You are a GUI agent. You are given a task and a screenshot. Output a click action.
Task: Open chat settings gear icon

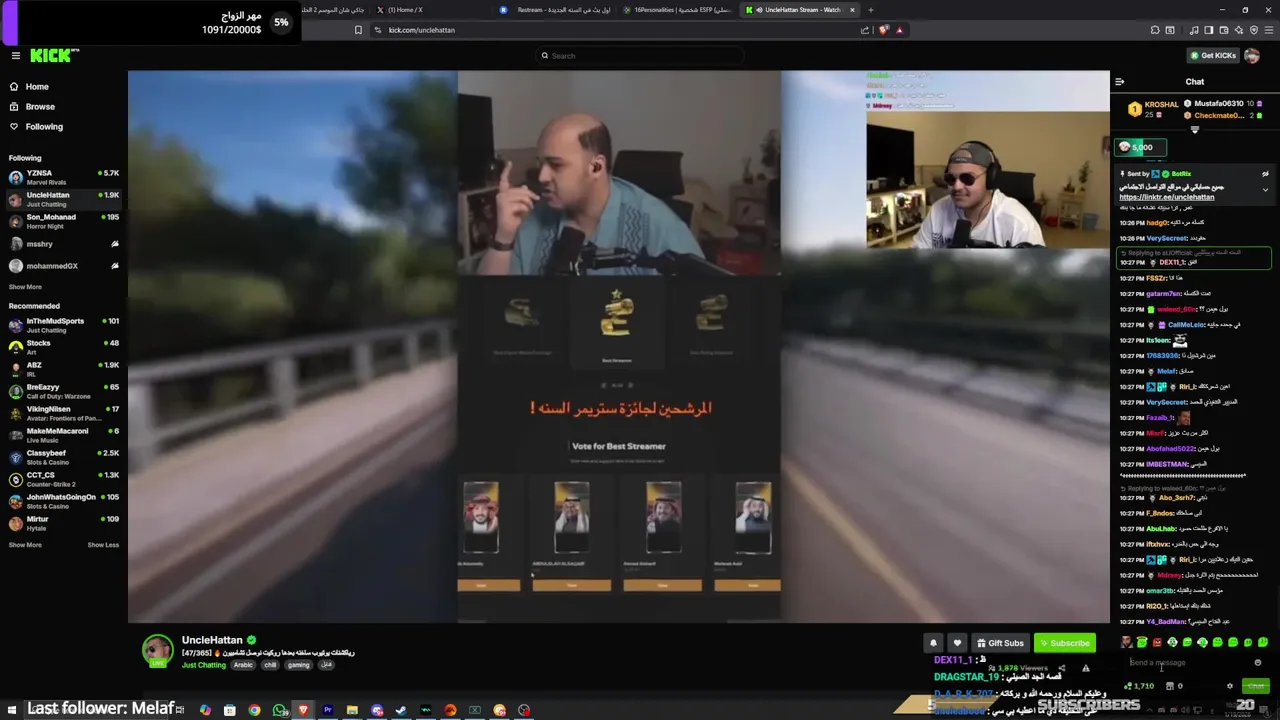(1230, 686)
